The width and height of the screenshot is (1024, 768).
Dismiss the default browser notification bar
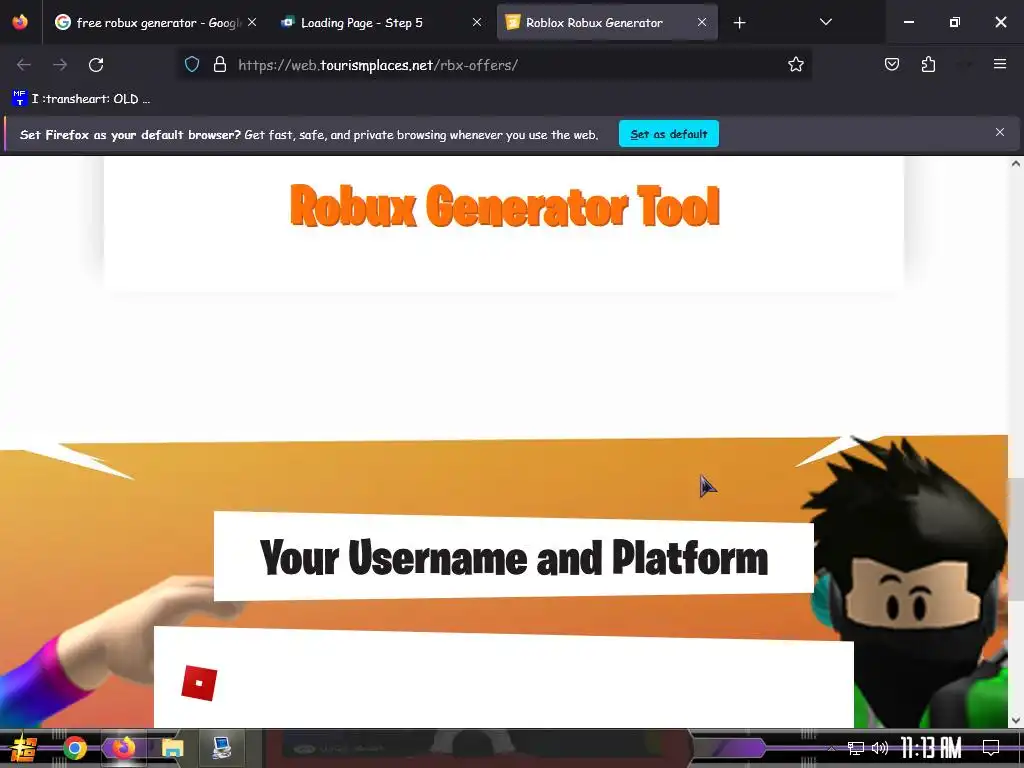[1000, 133]
